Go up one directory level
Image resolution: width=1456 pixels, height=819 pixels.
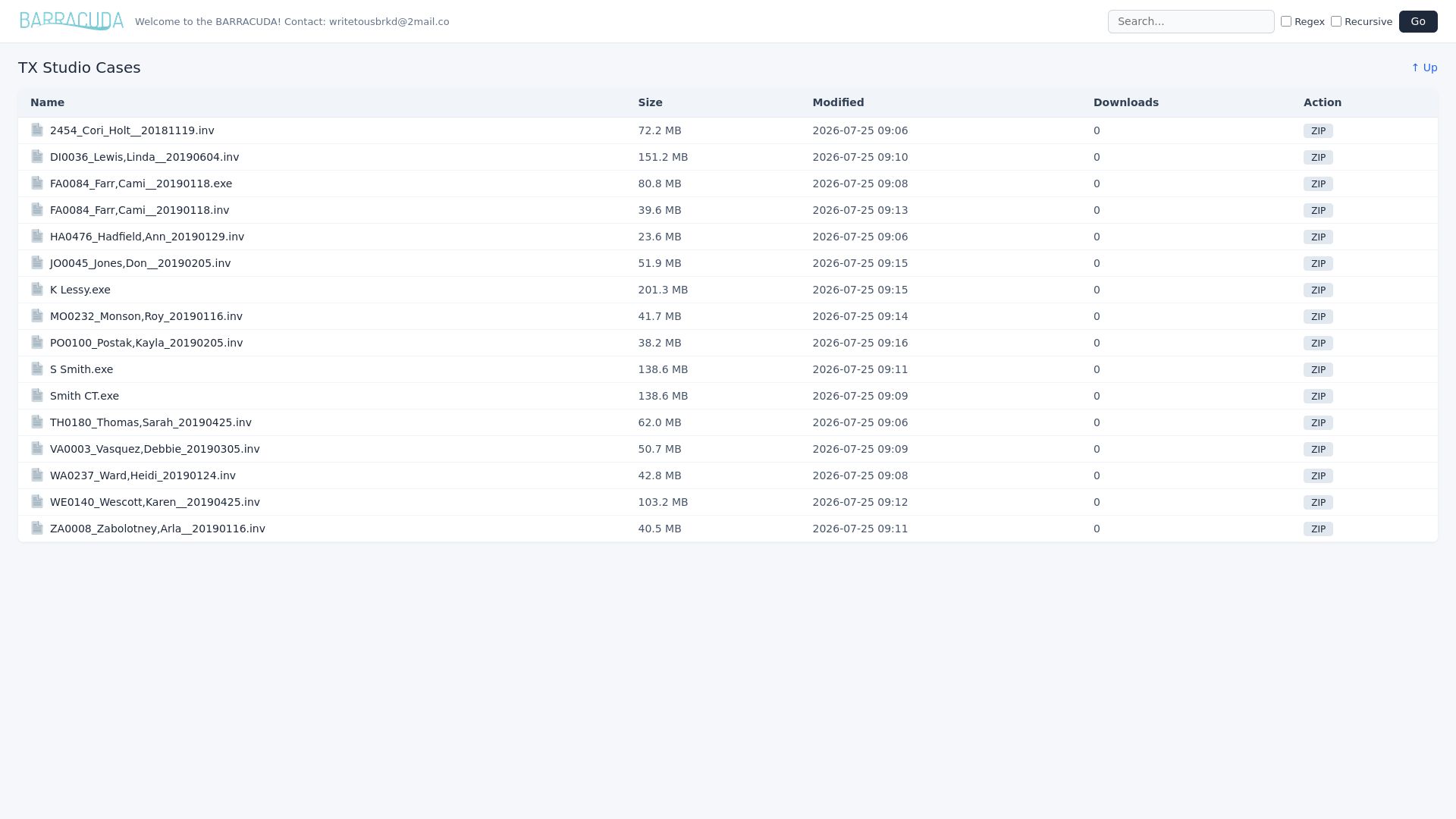click(1424, 67)
